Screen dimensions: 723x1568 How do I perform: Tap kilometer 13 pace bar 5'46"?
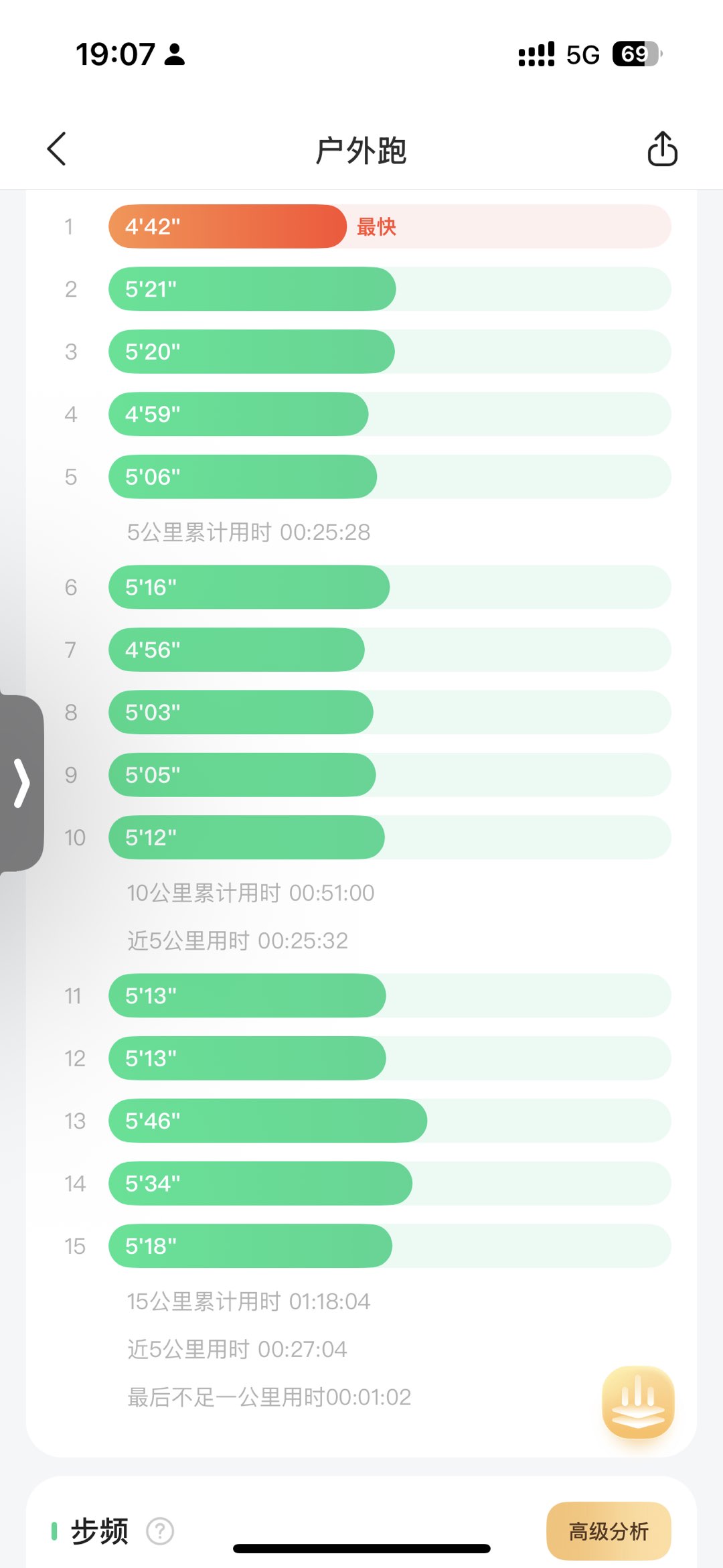(268, 1121)
